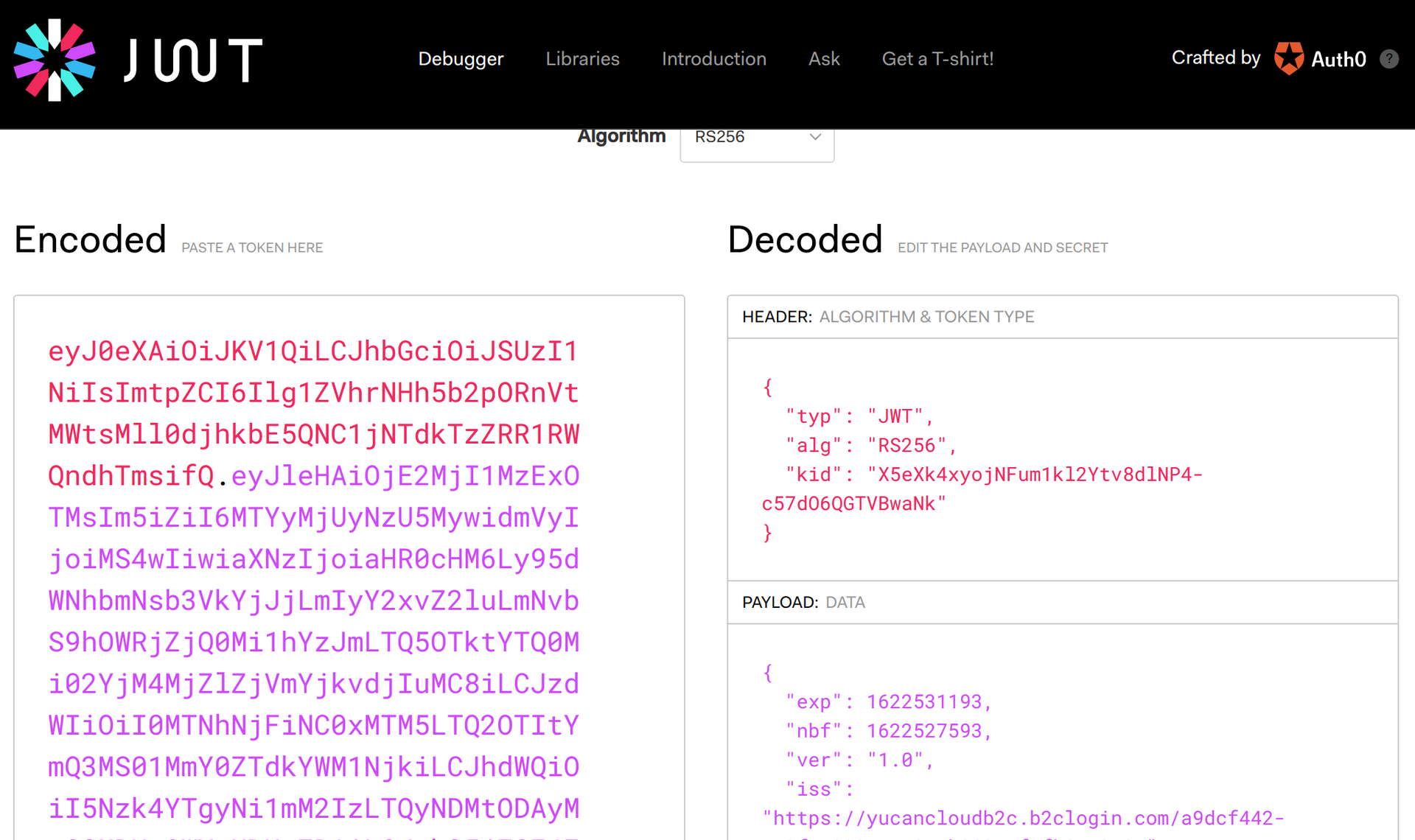
Task: Click the Crafted by text
Action: (1215, 58)
